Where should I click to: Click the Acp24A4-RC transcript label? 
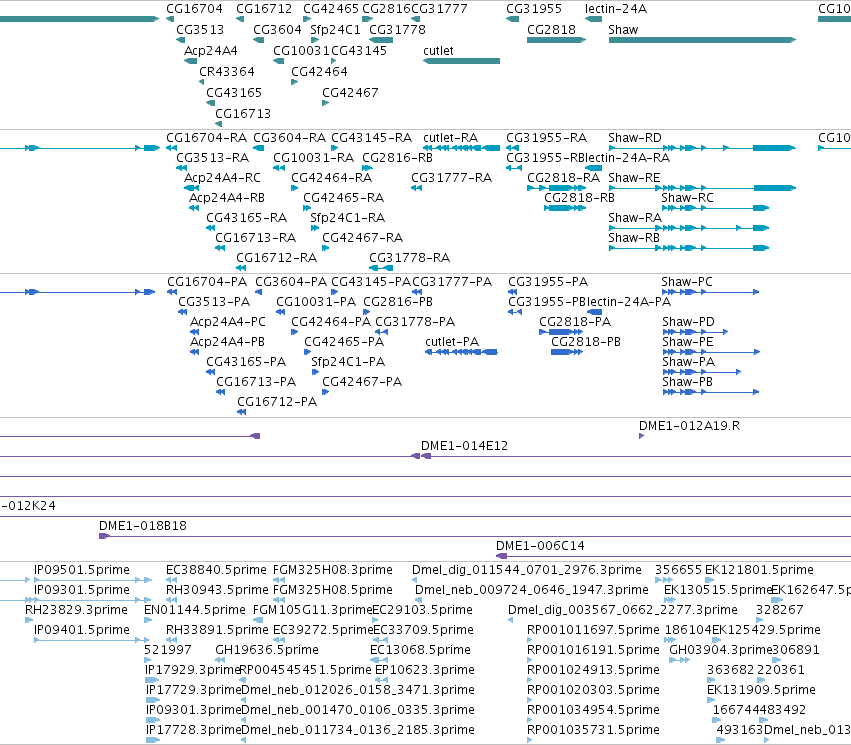pyautogui.click(x=223, y=178)
